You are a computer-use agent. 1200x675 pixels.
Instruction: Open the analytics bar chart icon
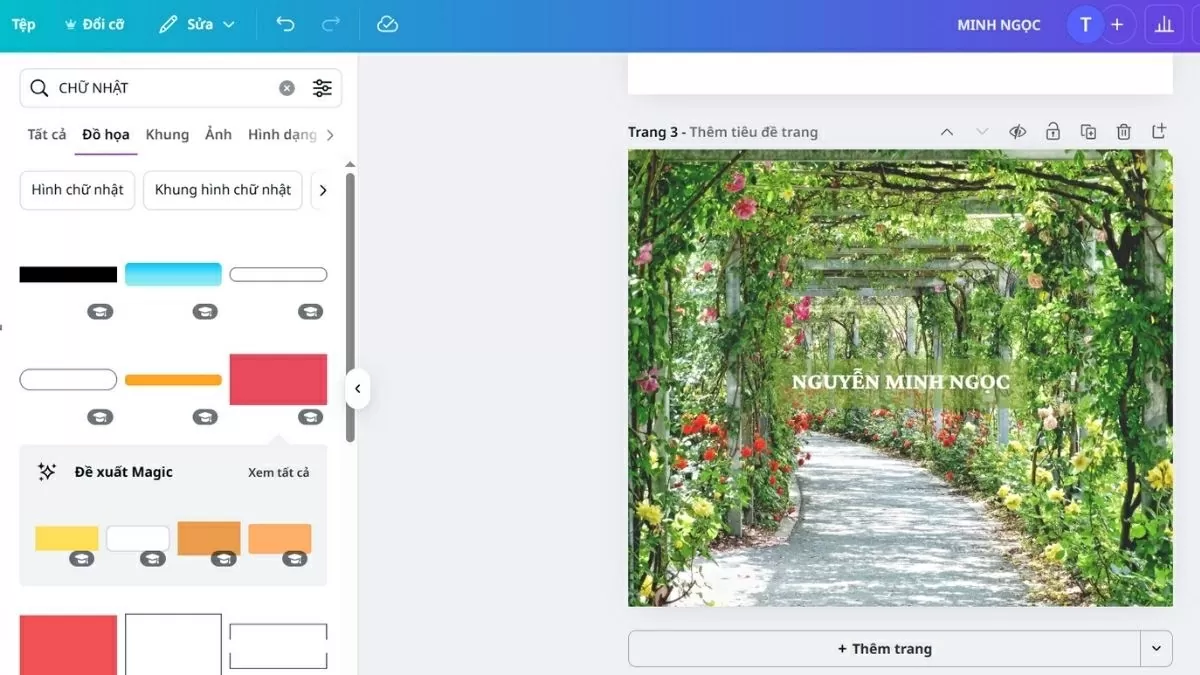pyautogui.click(x=1163, y=25)
